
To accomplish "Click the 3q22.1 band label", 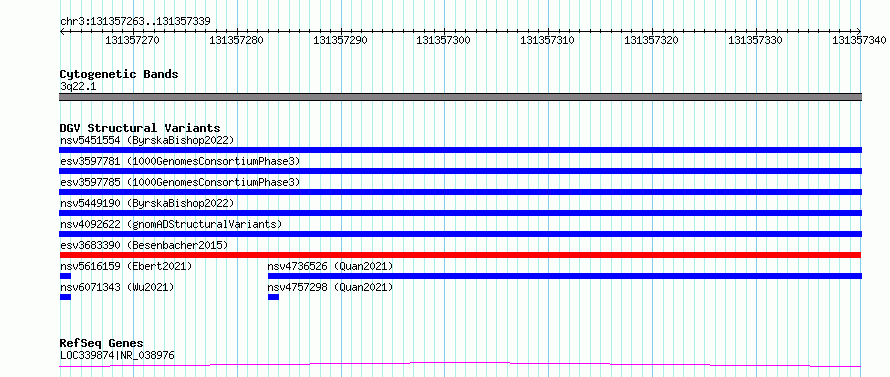I will tap(78, 86).
